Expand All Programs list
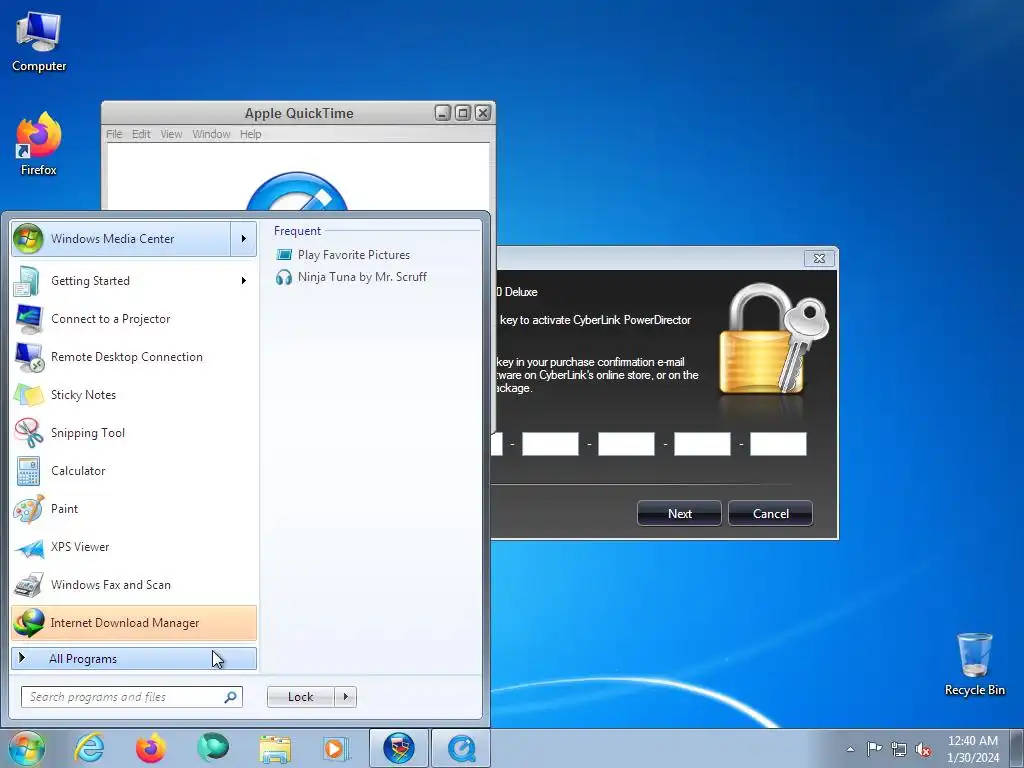The image size is (1024, 768). click(x=134, y=658)
